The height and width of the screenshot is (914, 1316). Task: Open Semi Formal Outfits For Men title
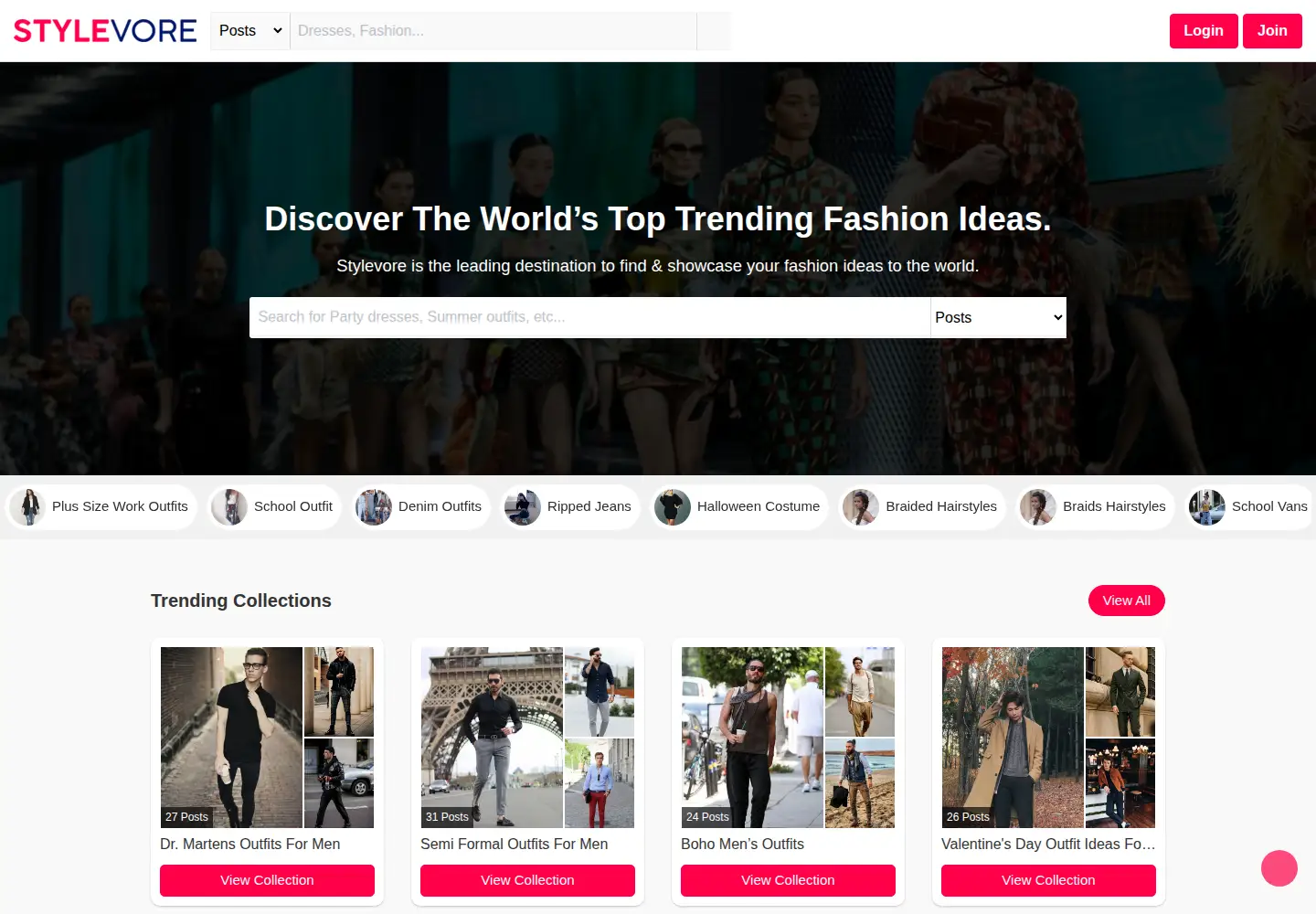point(515,845)
